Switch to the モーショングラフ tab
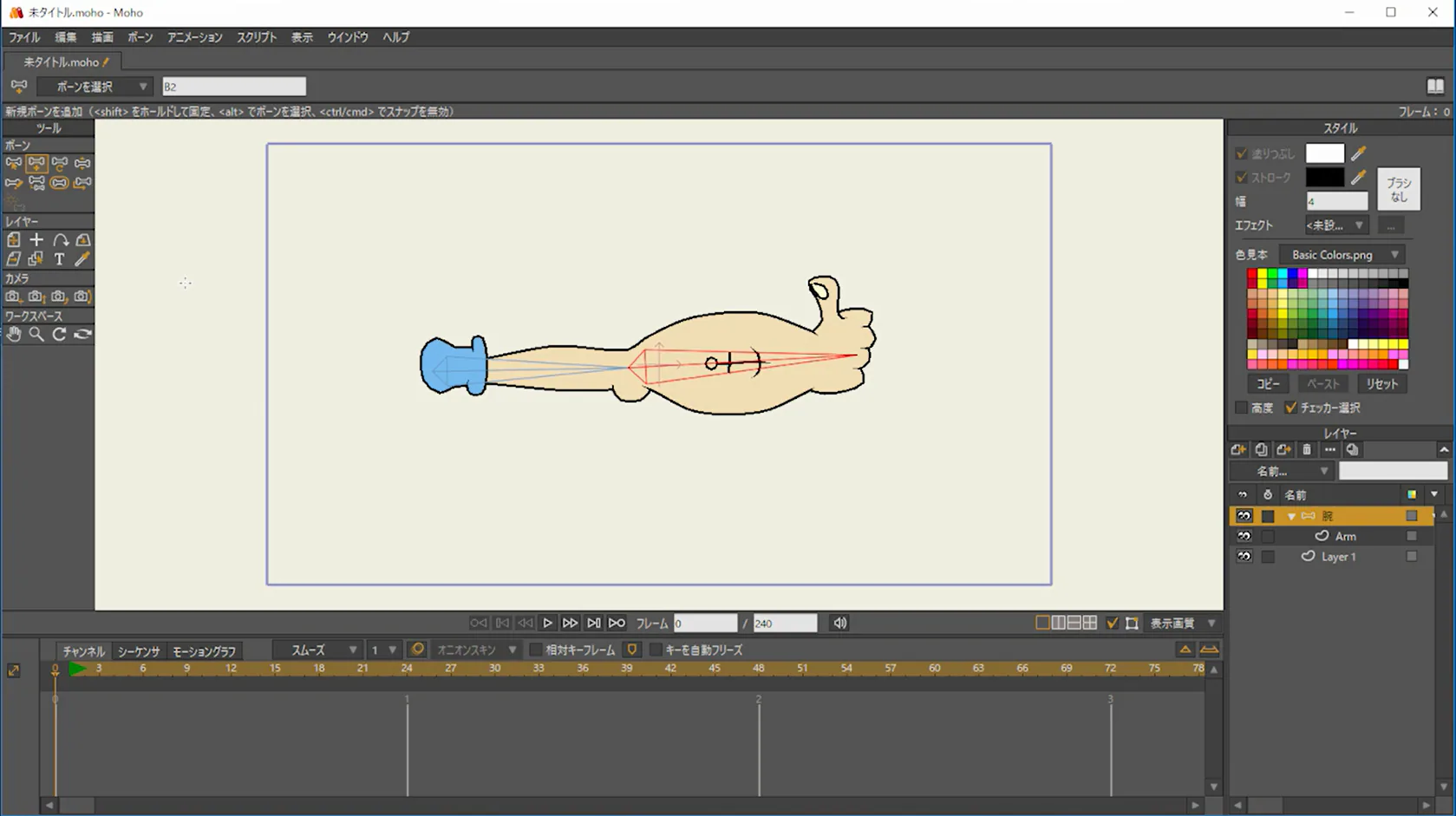 point(204,651)
